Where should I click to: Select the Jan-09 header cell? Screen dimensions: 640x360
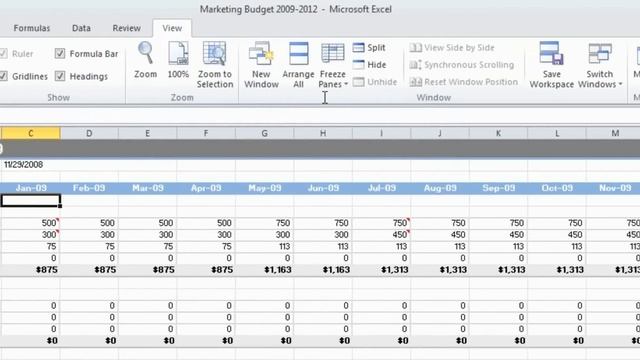click(x=31, y=188)
